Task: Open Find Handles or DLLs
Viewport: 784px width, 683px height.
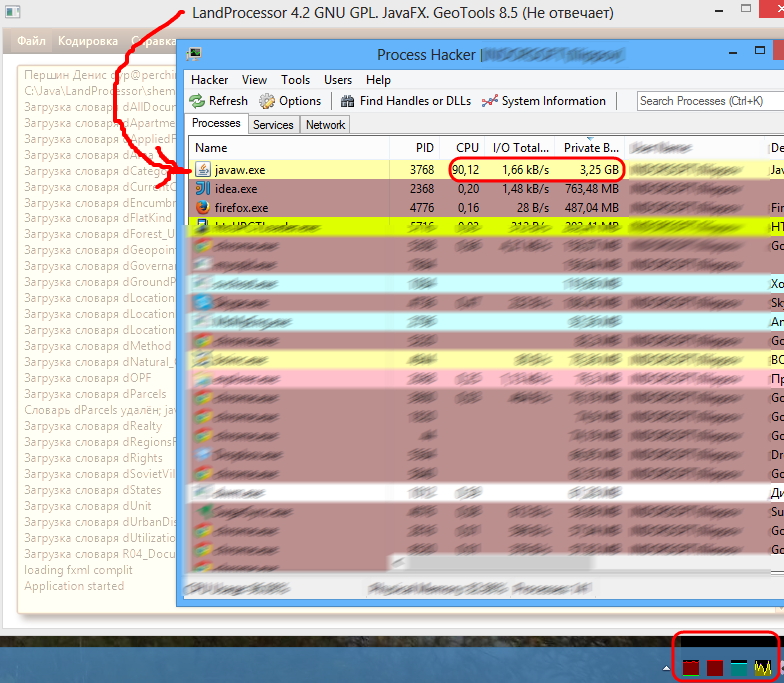Action: tap(406, 101)
